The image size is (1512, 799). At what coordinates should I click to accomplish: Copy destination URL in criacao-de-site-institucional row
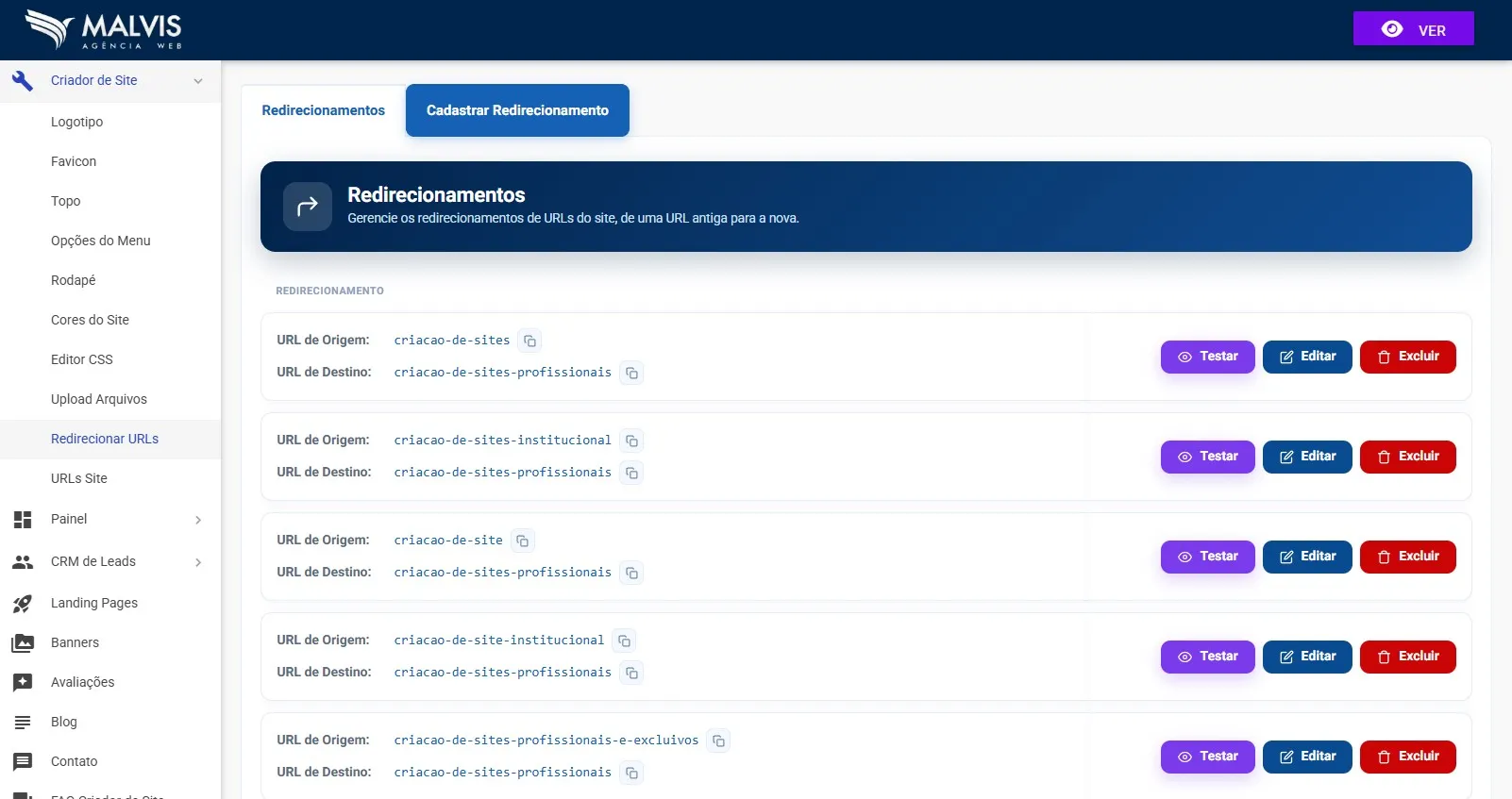click(x=632, y=673)
